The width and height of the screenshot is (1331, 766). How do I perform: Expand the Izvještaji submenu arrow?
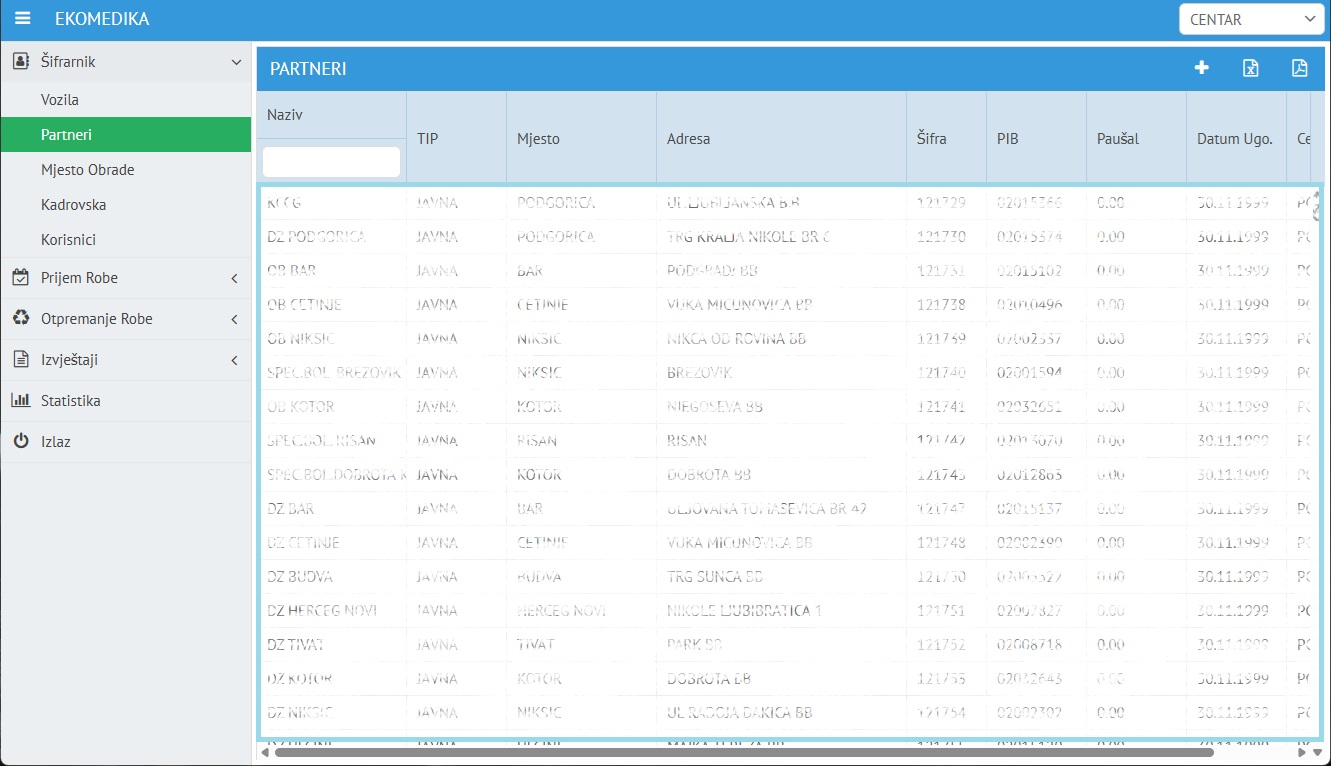pyautogui.click(x=234, y=360)
